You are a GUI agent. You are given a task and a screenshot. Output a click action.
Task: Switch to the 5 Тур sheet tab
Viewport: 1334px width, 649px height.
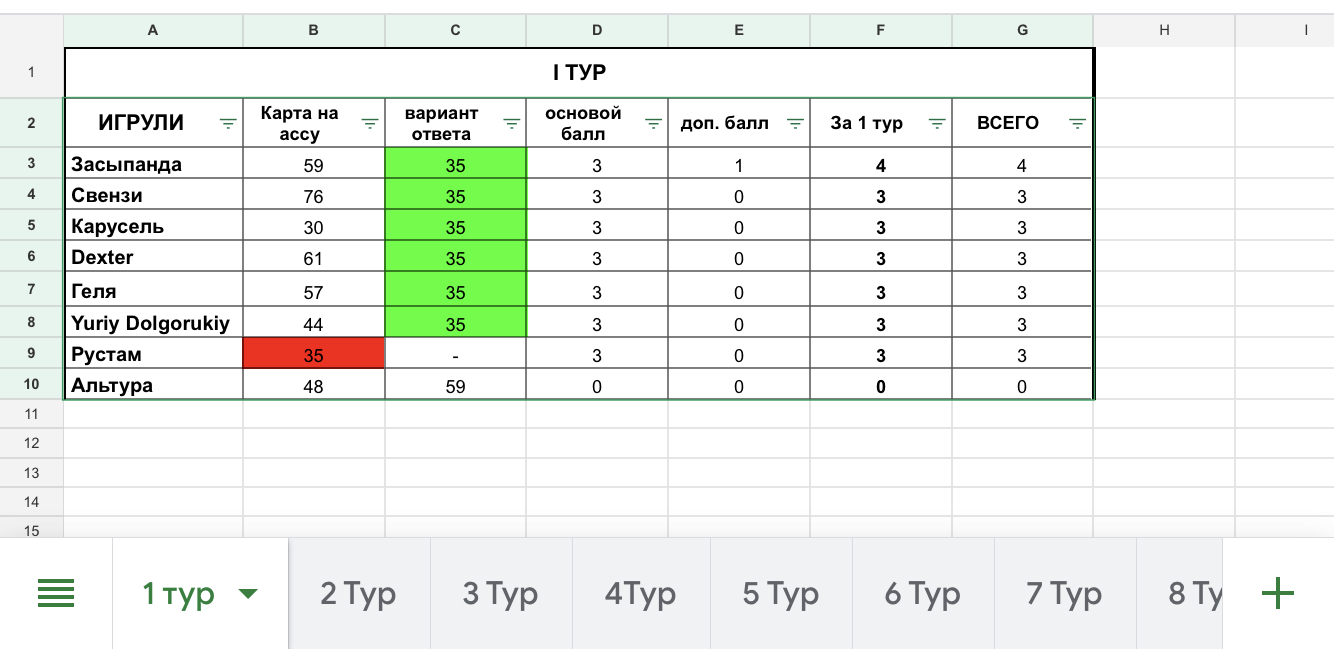point(780,594)
